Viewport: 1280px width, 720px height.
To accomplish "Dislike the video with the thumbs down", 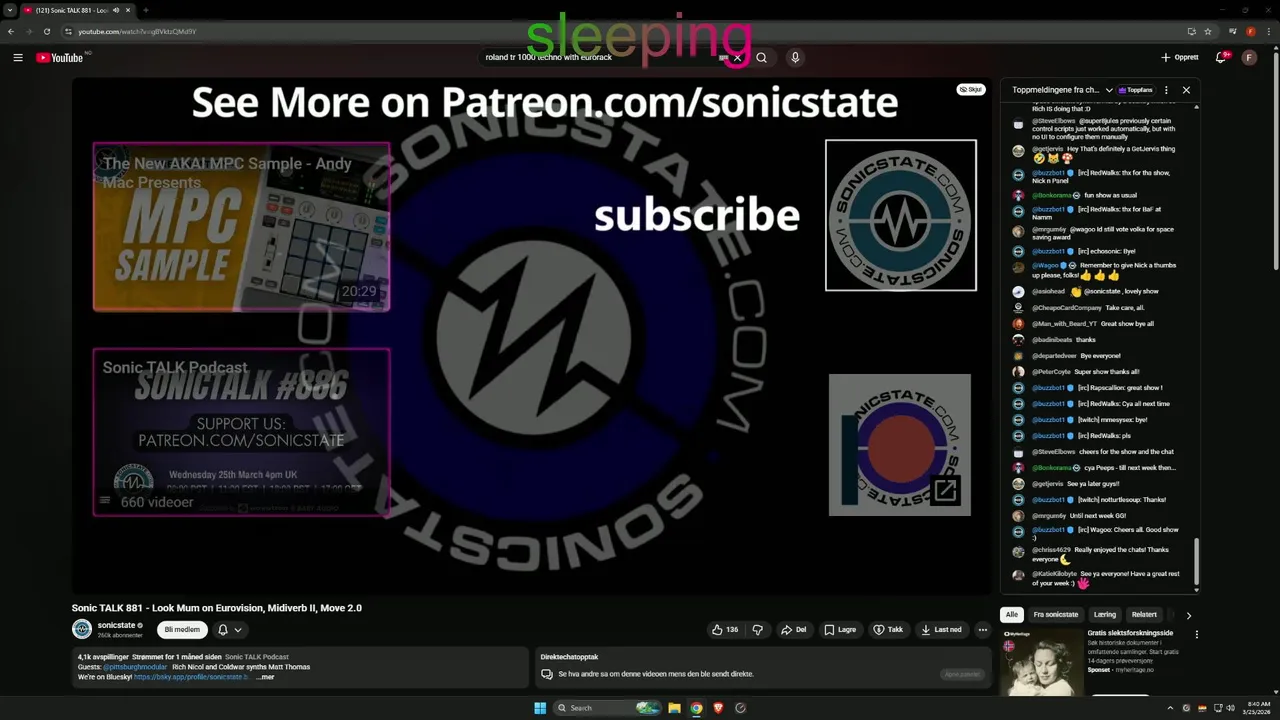I will pos(757,630).
